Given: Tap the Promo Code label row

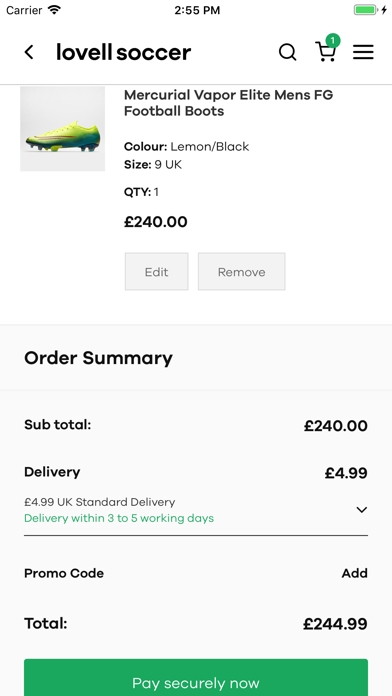Looking at the screenshot, I should click(x=196, y=573).
